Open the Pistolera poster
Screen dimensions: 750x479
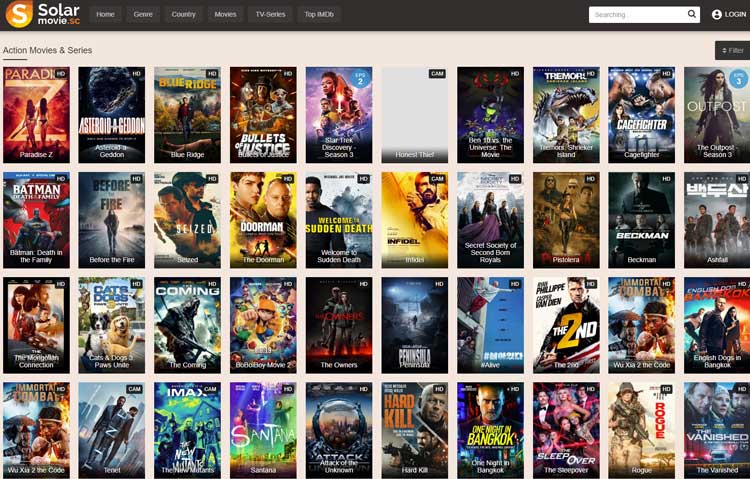(x=566, y=220)
